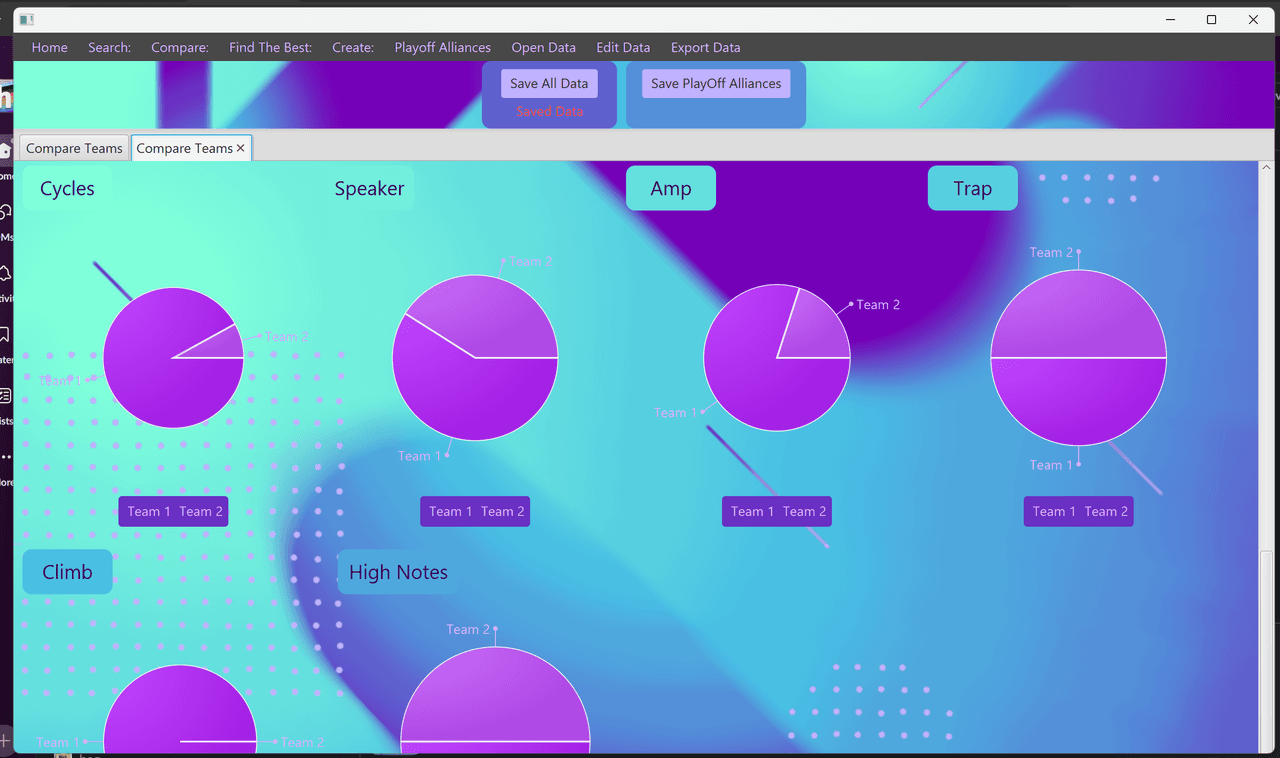
Task: Close the active Compare Teams tab
Action: 241,148
